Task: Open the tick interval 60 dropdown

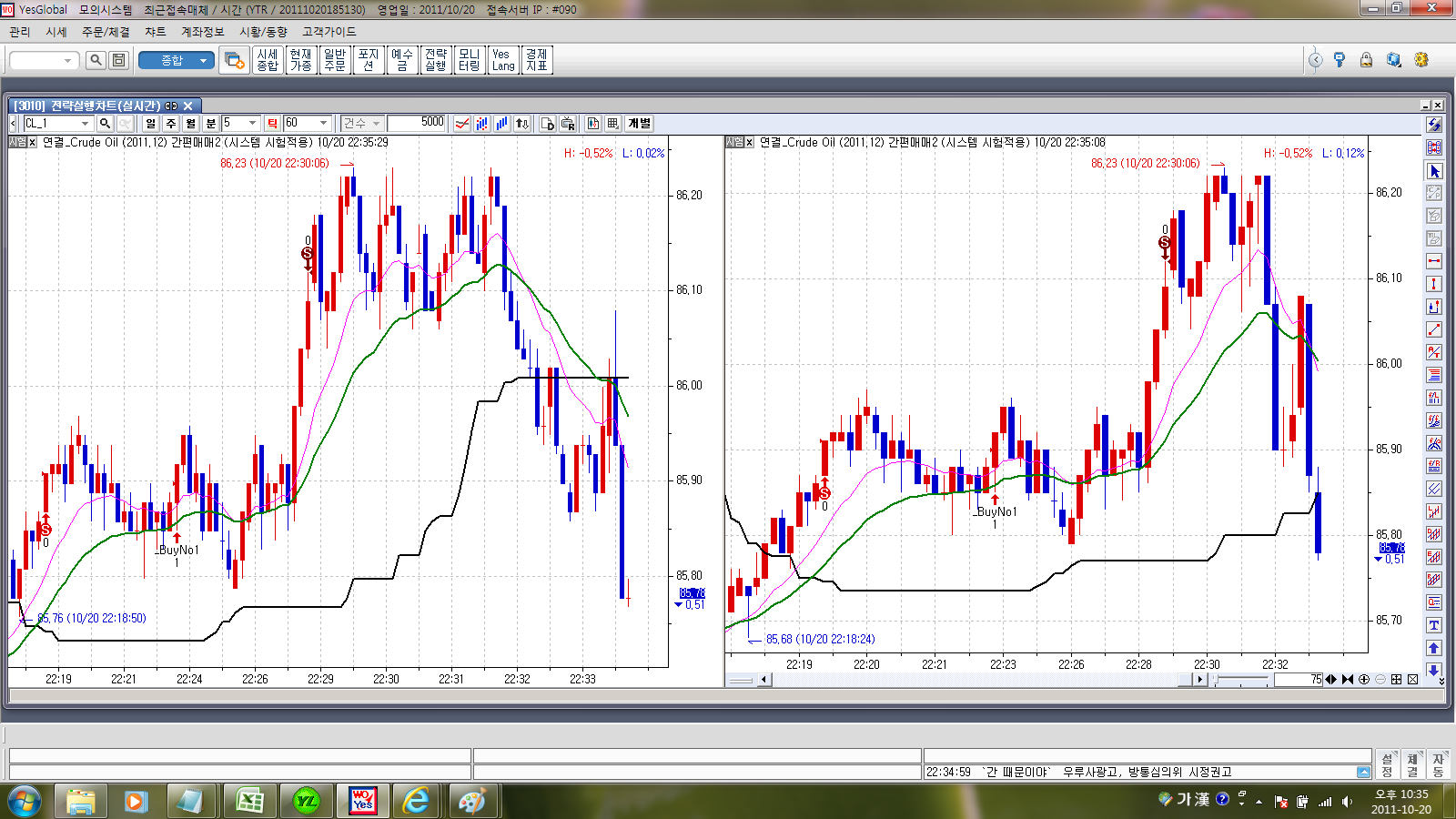Action: 323,124
